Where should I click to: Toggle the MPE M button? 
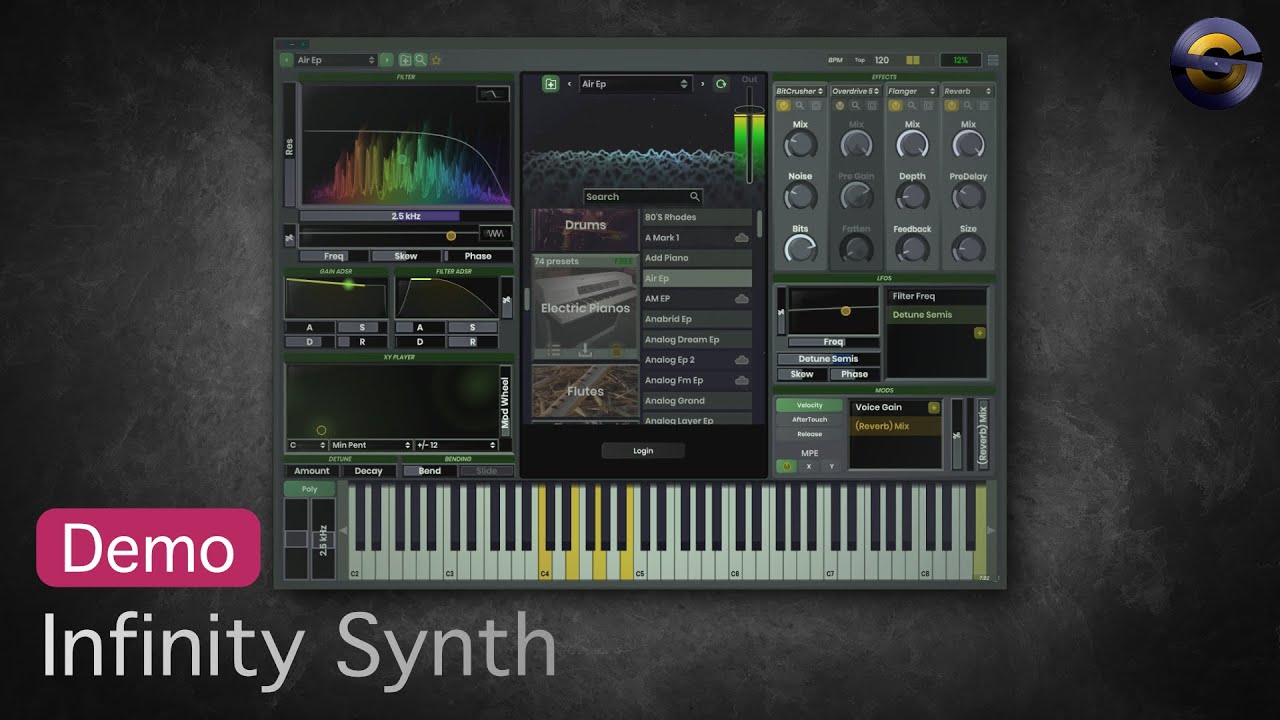tap(787, 466)
